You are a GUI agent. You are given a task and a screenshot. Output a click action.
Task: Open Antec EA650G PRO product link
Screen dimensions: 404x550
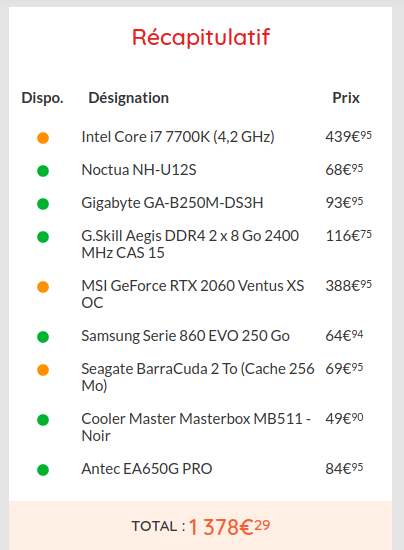147,469
